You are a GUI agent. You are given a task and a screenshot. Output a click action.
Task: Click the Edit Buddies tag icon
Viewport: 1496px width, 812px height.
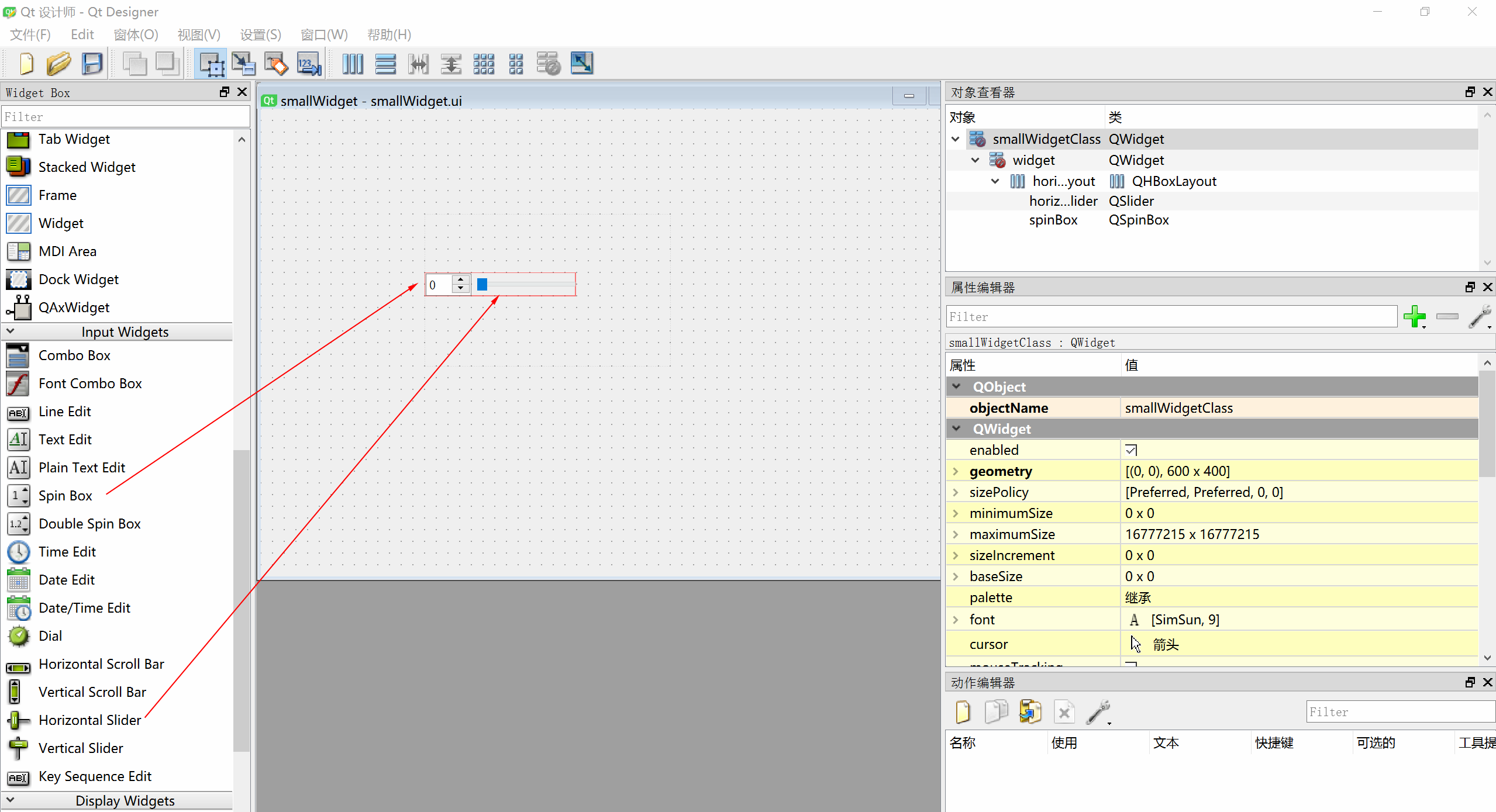click(276, 64)
